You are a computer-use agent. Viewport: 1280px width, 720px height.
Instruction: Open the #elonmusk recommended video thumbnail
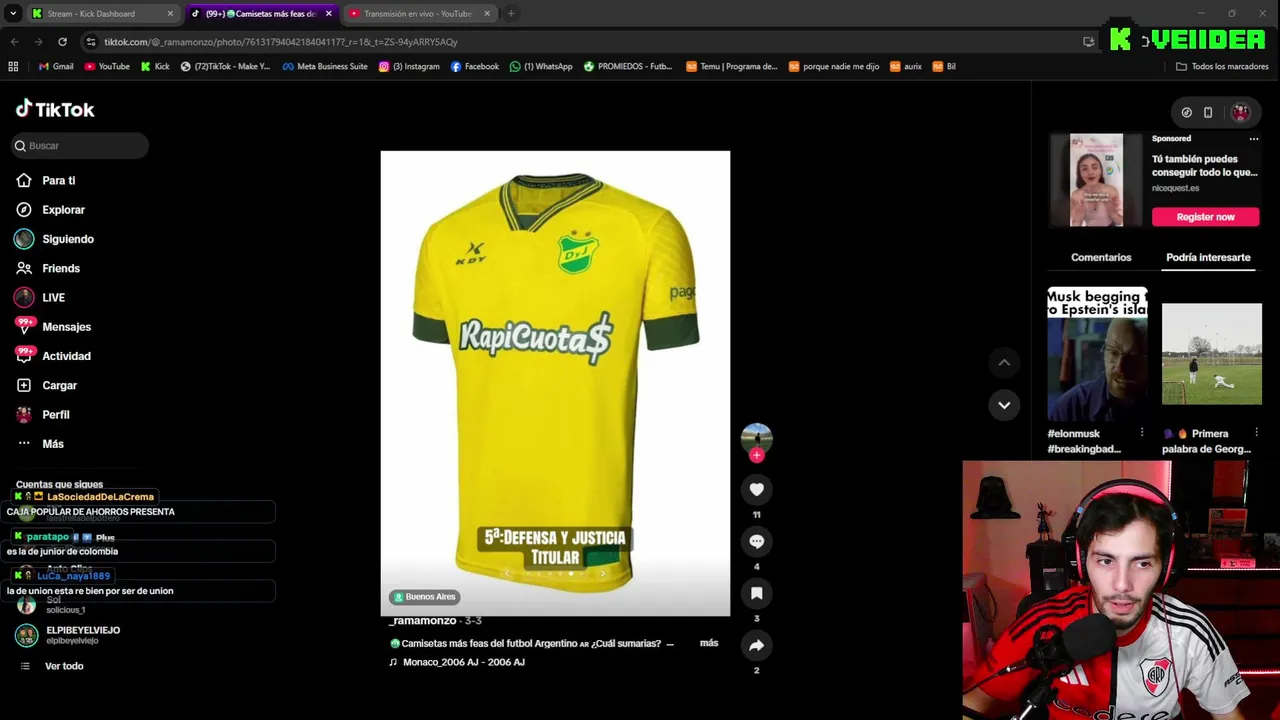1097,354
